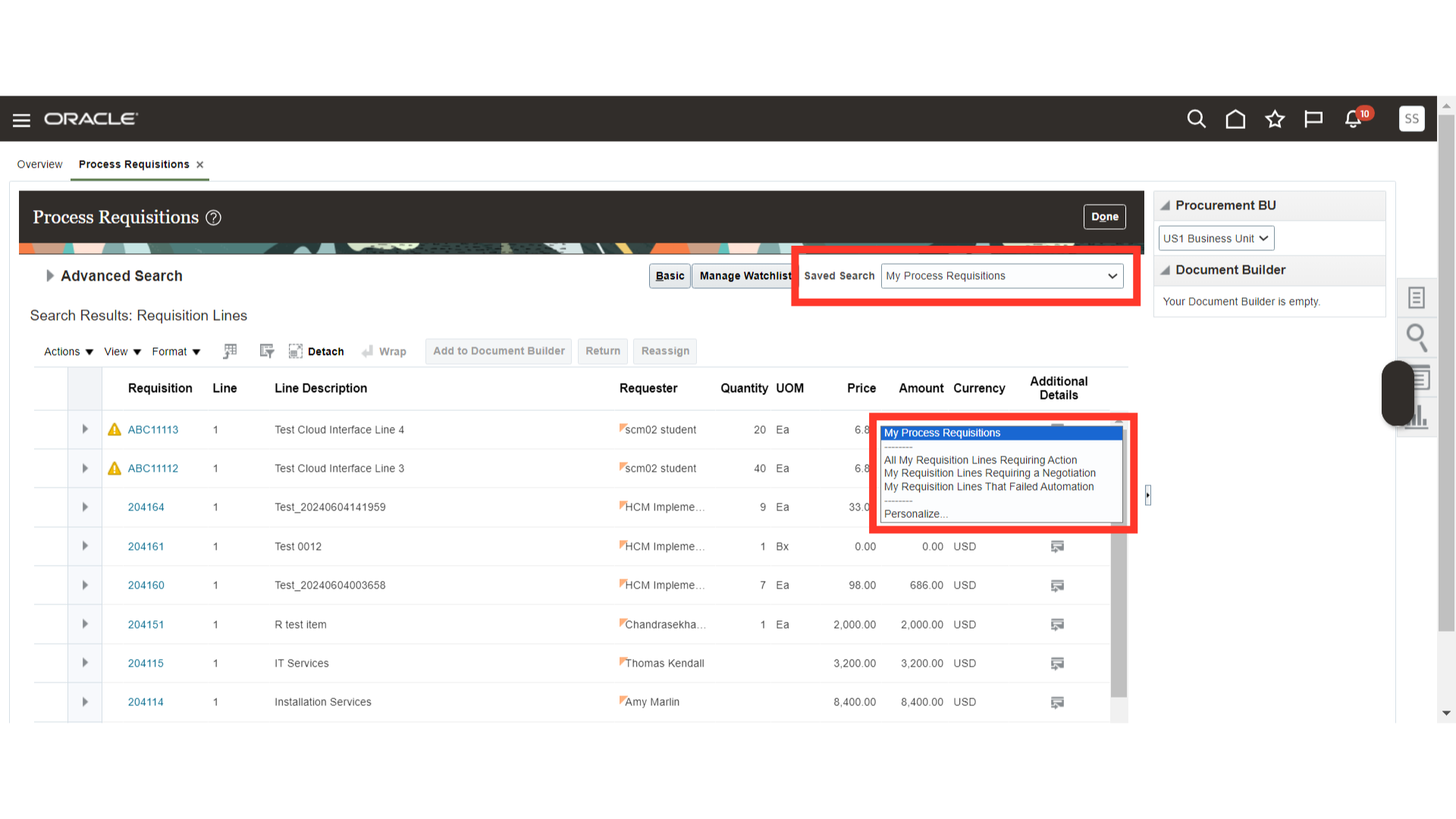1456x819 pixels.
Task: Open the Watchlist flag icon
Action: (x=1313, y=119)
